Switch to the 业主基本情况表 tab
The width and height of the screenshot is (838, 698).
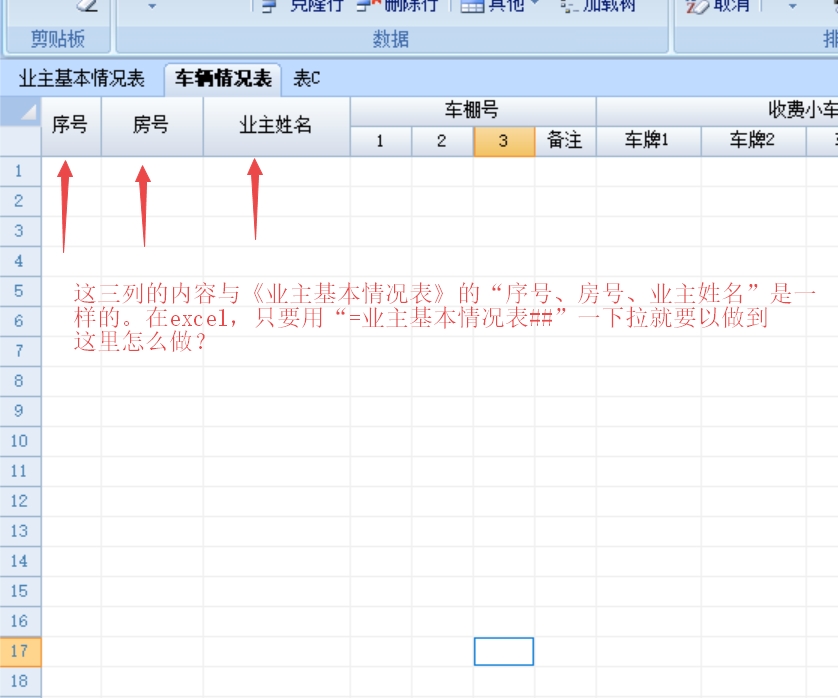(x=82, y=78)
